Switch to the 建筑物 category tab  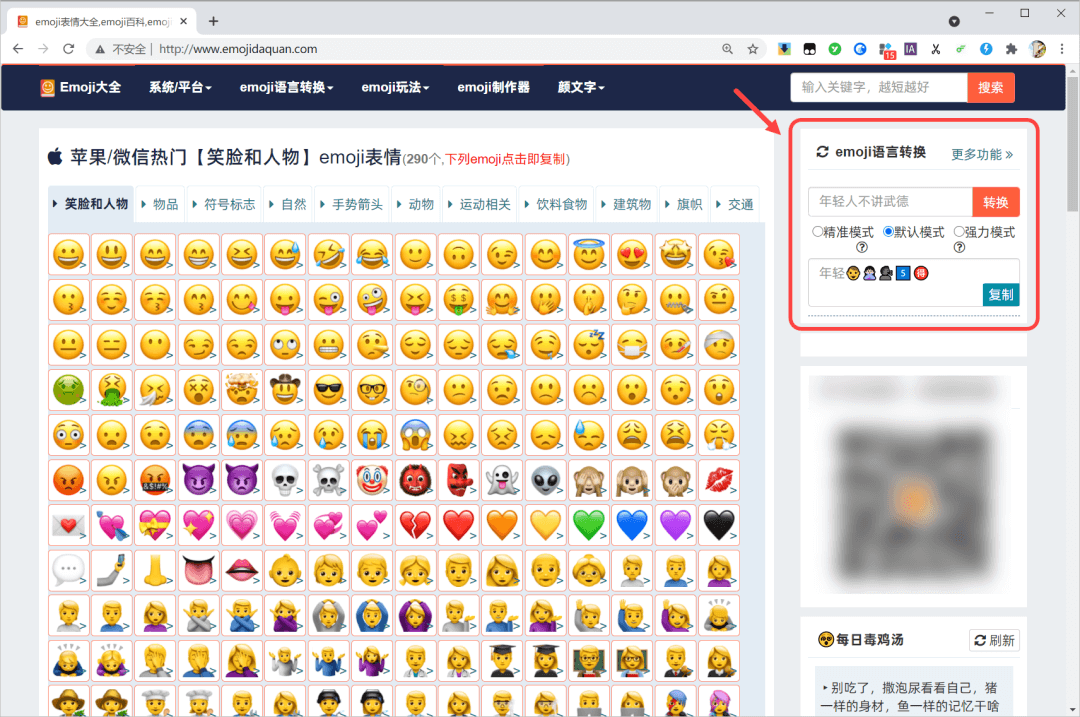(x=626, y=205)
